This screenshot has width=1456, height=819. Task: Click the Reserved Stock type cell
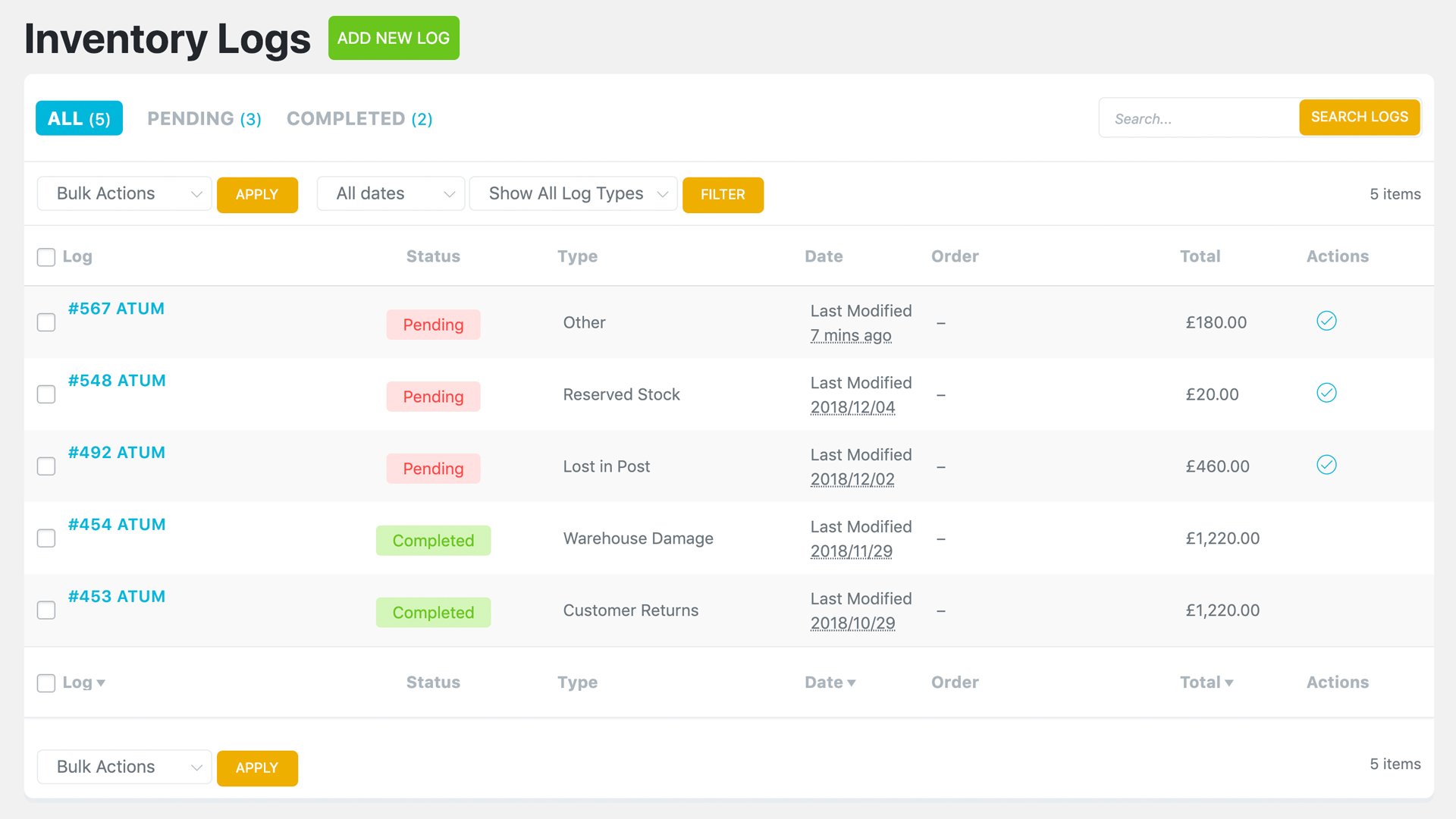click(x=621, y=394)
